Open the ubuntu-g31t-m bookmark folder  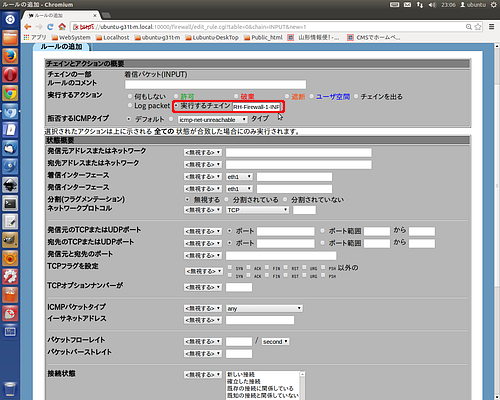point(157,37)
